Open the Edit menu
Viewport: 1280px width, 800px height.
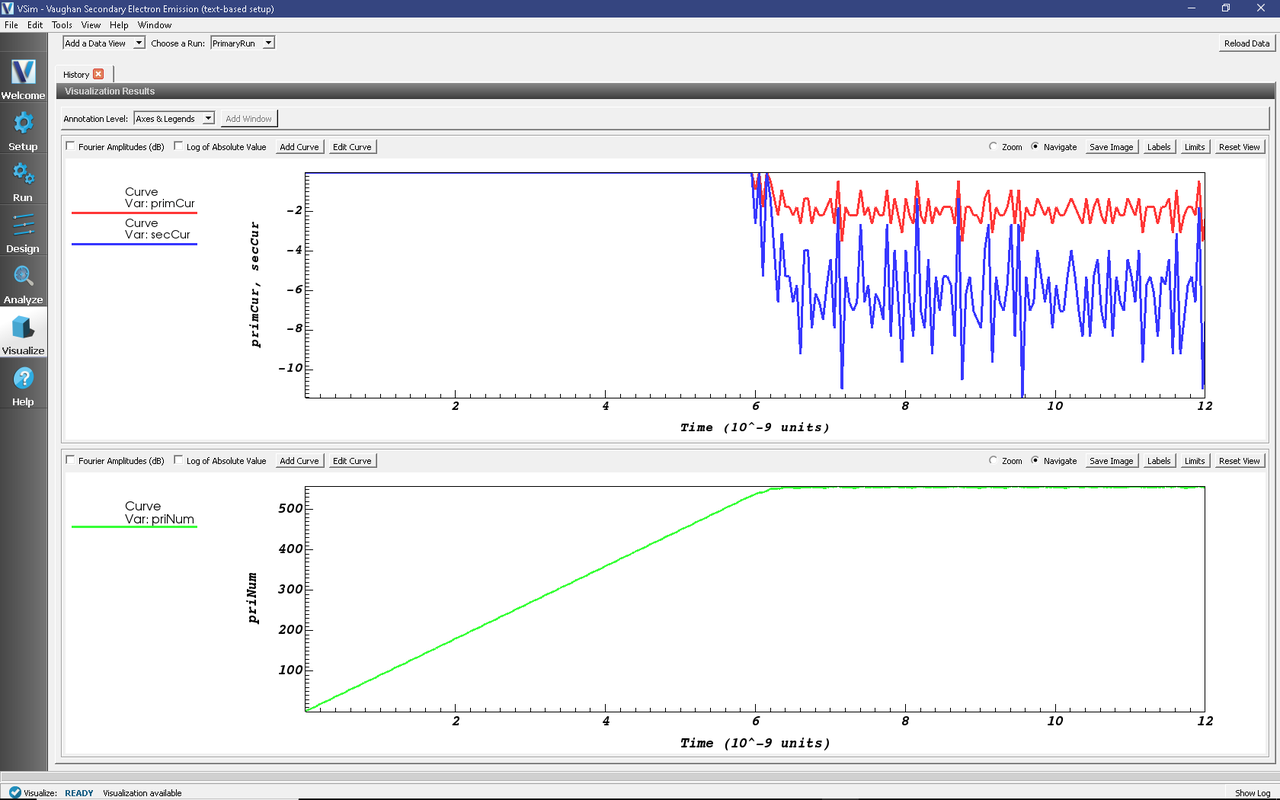click(x=35, y=25)
